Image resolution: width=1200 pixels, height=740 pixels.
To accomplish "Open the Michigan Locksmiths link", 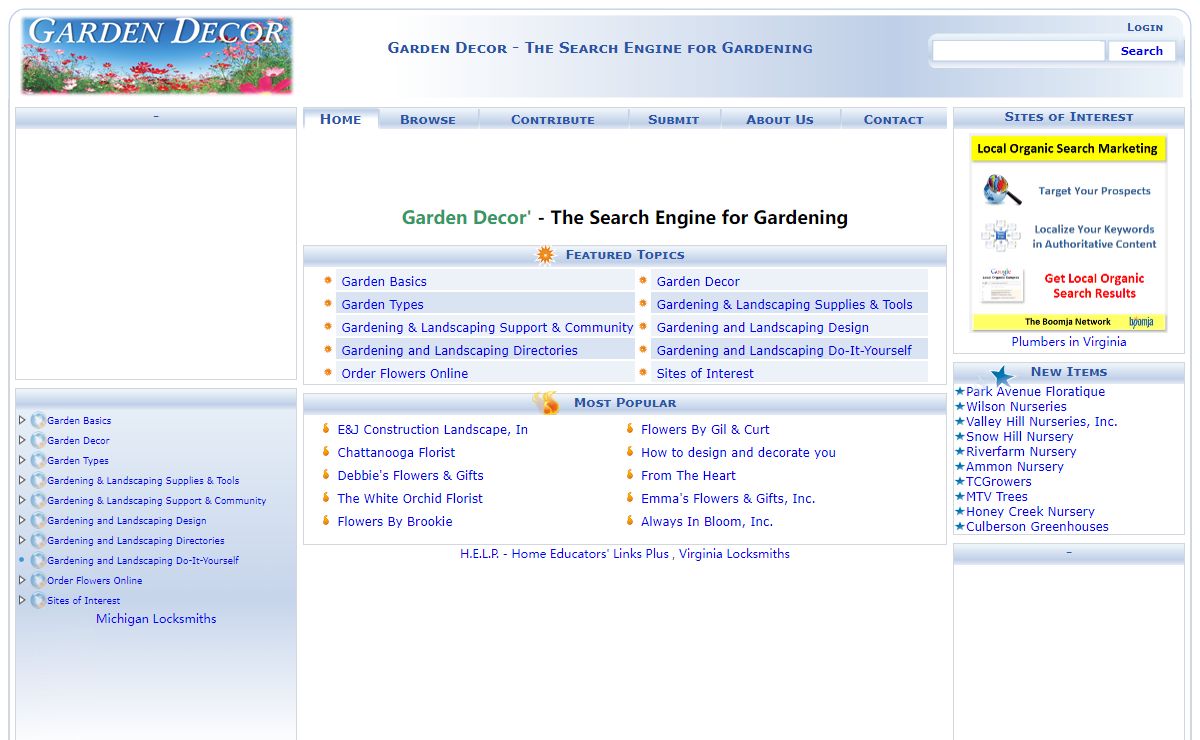I will tap(156, 619).
